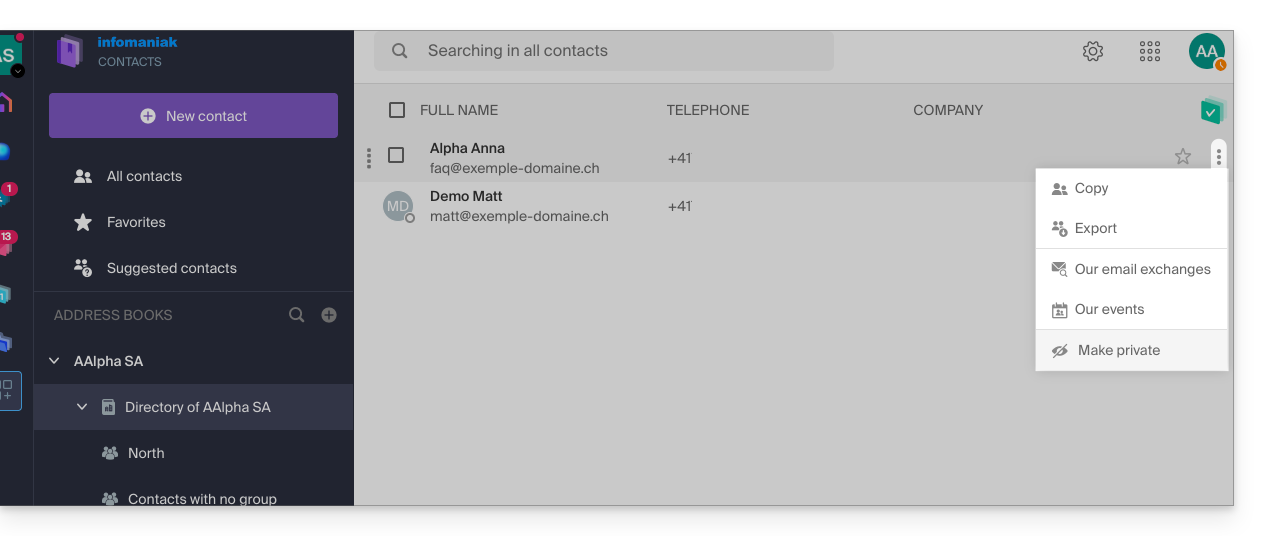Open the Favorites contacts list
Viewport: 1264px width, 536px height.
point(136,222)
